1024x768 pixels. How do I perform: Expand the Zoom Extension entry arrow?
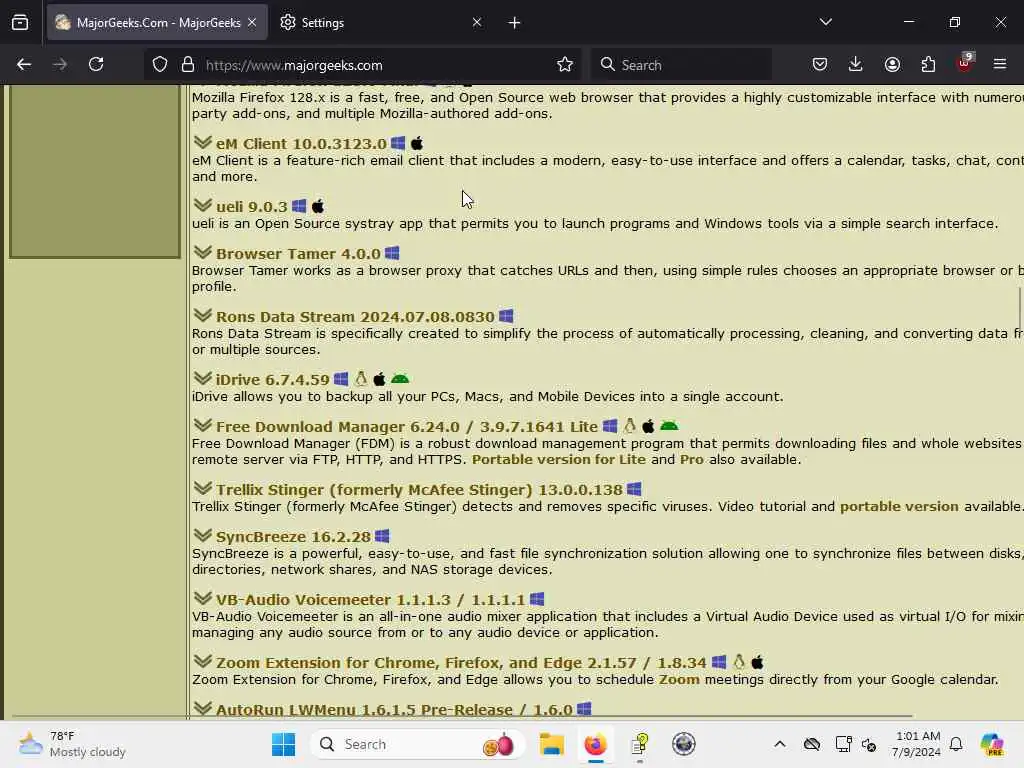tap(202, 662)
